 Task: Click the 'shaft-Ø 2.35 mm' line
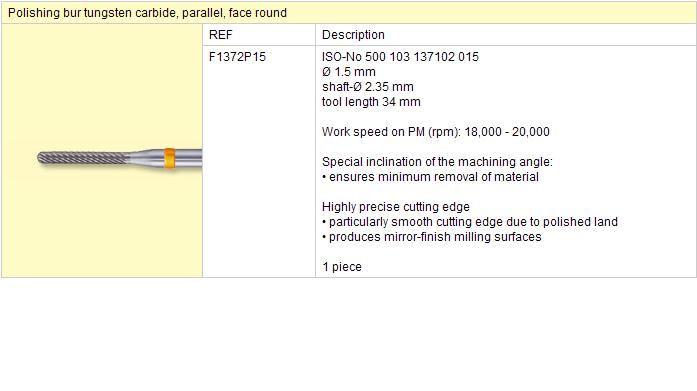point(368,87)
